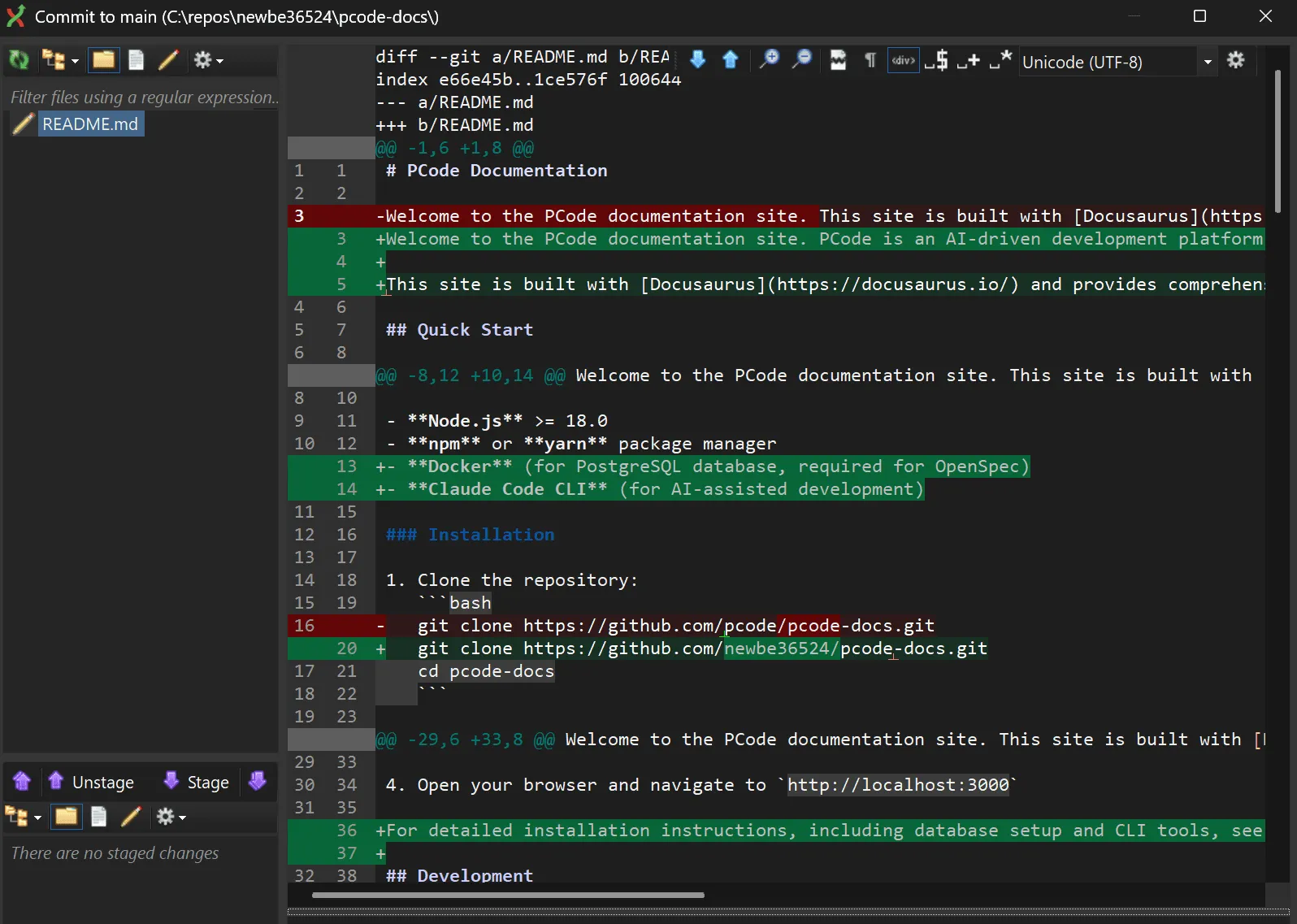Screen dimensions: 1297x924
Task: Focus the filter files regular expression field
Action: [x=143, y=98]
